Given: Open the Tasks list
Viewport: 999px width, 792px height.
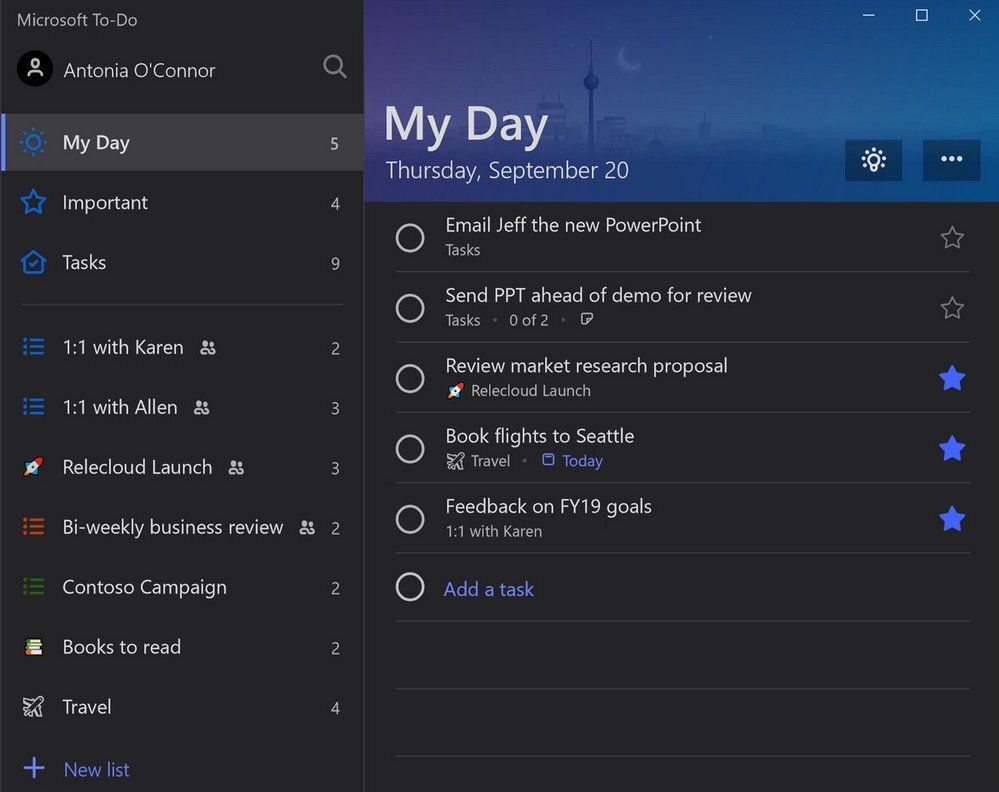Looking at the screenshot, I should click(83, 262).
